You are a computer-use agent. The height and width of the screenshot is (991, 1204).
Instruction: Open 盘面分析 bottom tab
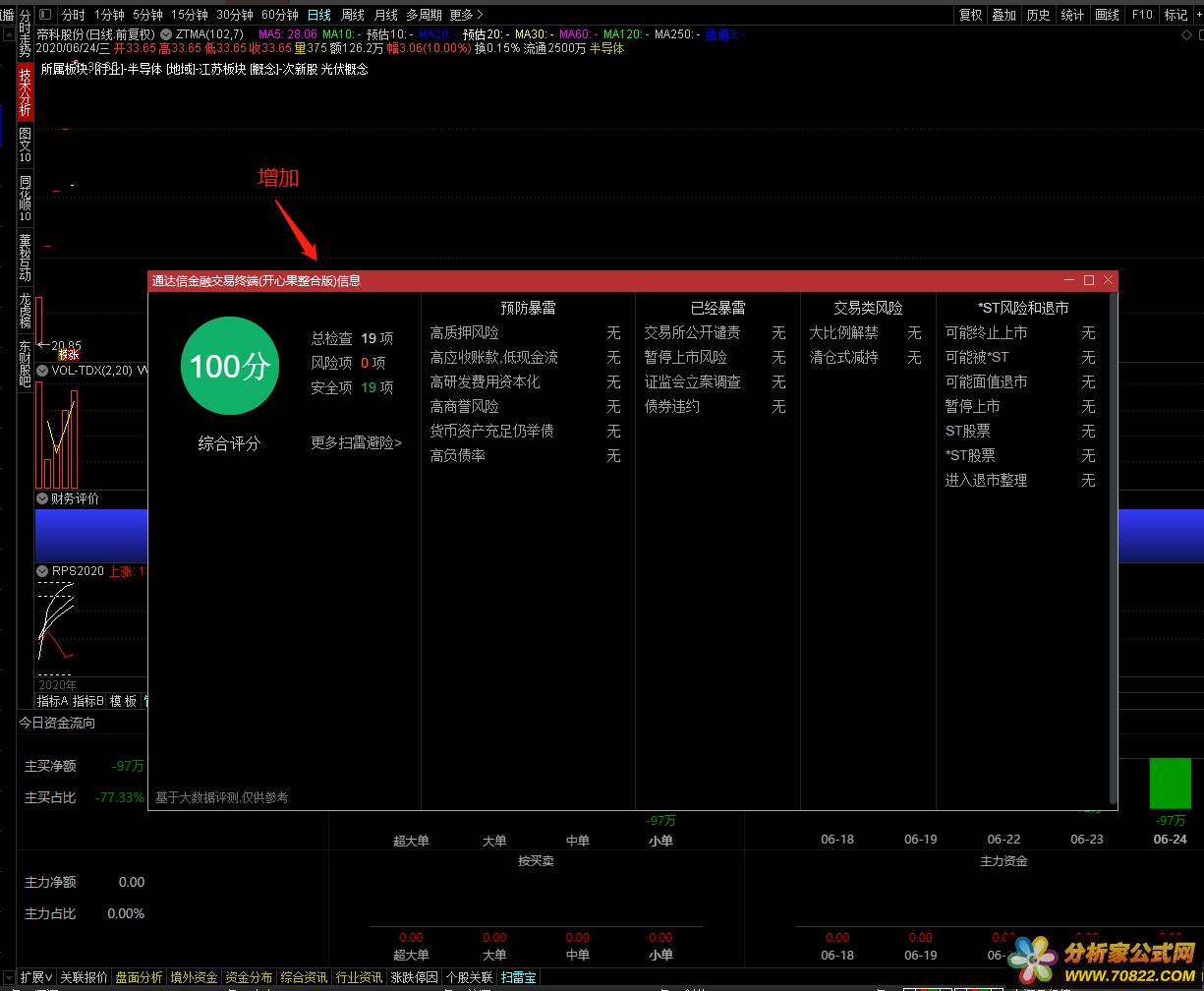(139, 977)
